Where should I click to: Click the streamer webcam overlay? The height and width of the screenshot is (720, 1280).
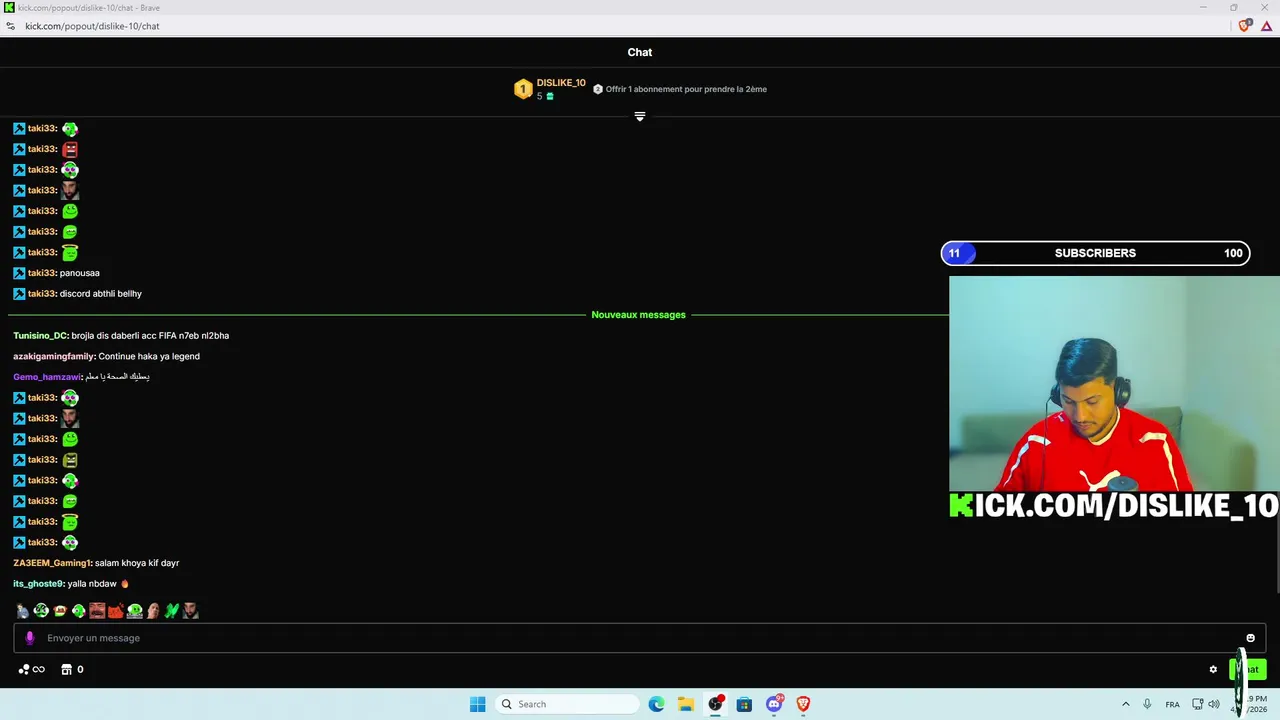click(1114, 383)
